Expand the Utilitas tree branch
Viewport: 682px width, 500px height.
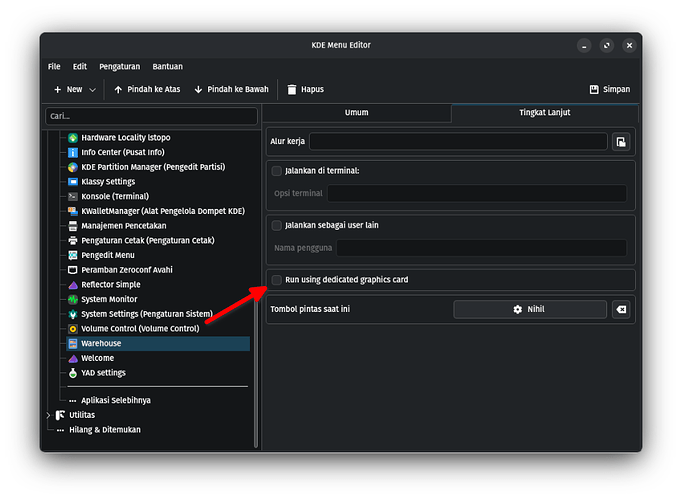tap(49, 416)
